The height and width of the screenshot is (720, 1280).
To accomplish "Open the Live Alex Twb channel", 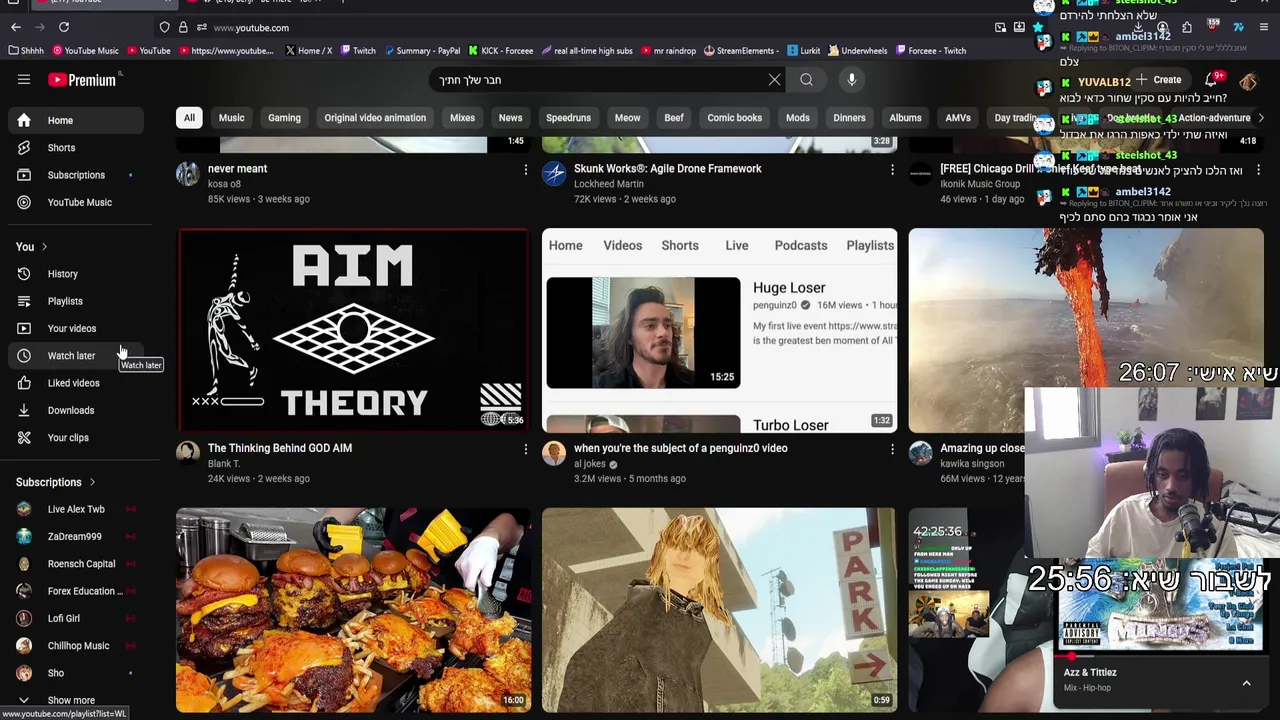I will coord(78,509).
